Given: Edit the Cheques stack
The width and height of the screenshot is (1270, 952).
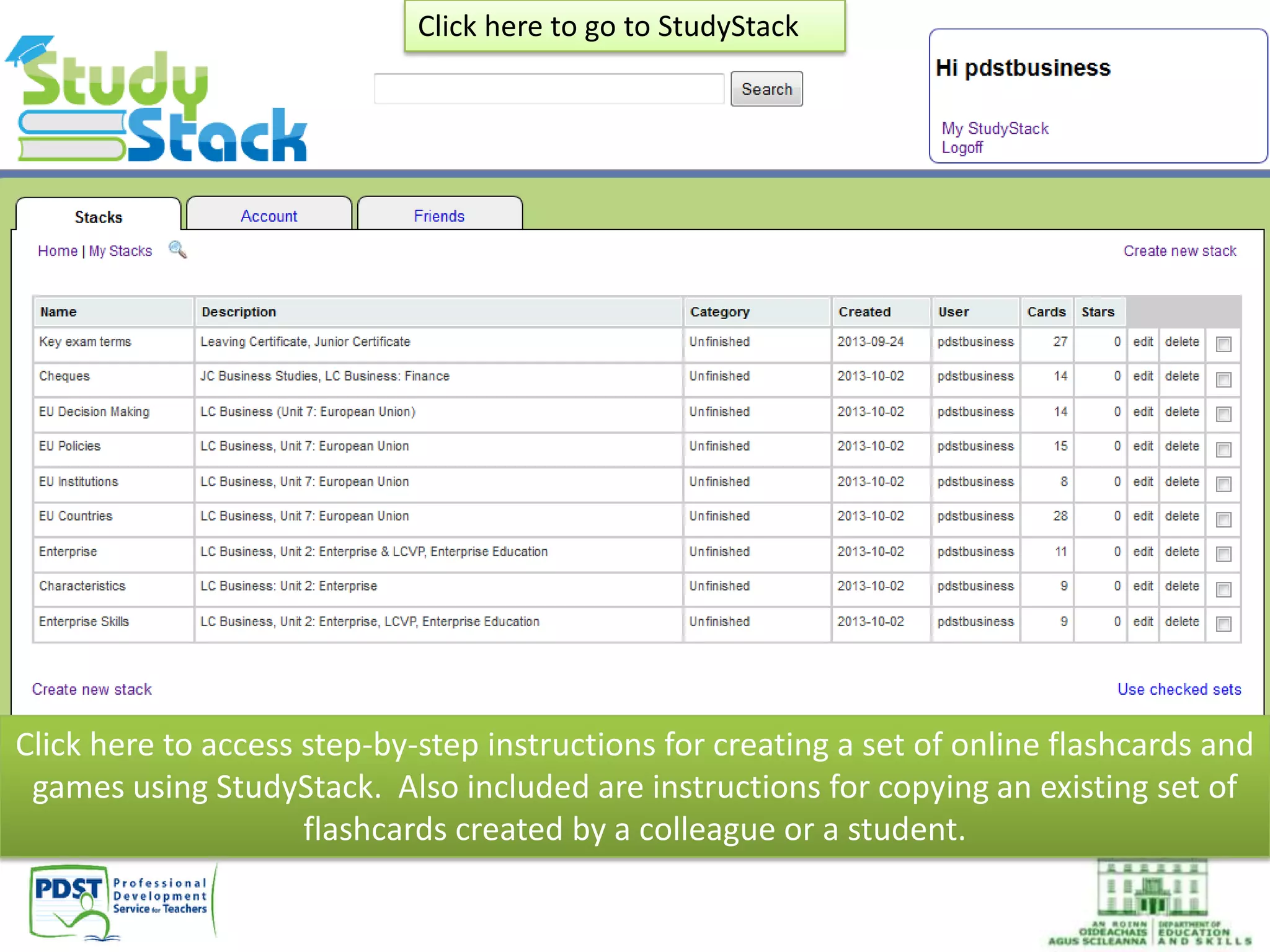Looking at the screenshot, I should point(1143,376).
